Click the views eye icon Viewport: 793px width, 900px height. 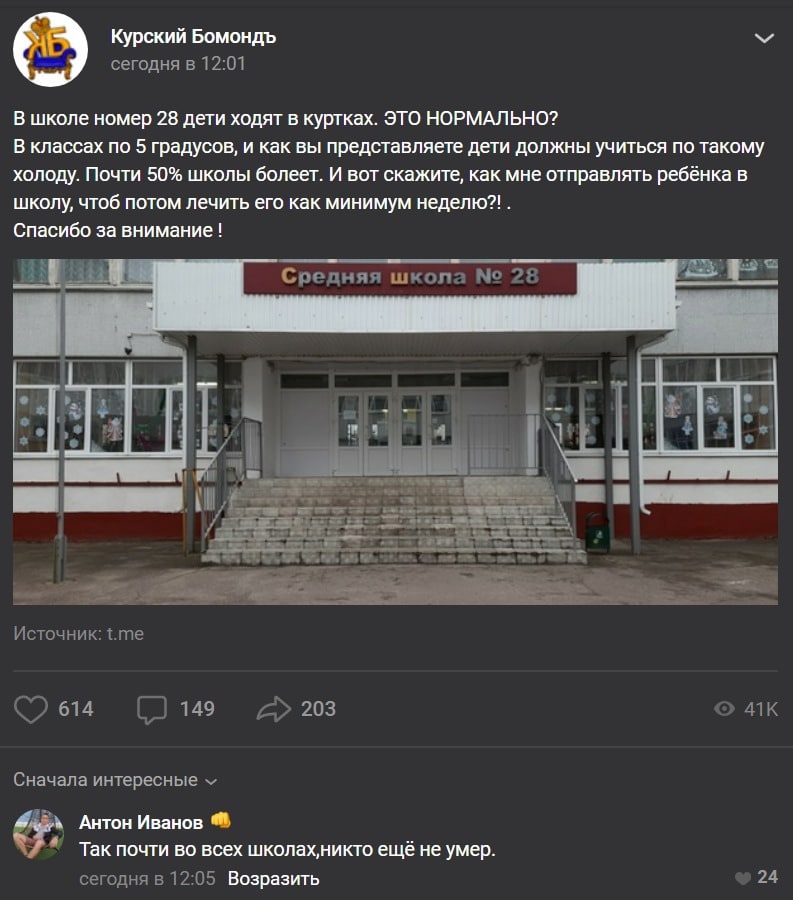click(724, 709)
